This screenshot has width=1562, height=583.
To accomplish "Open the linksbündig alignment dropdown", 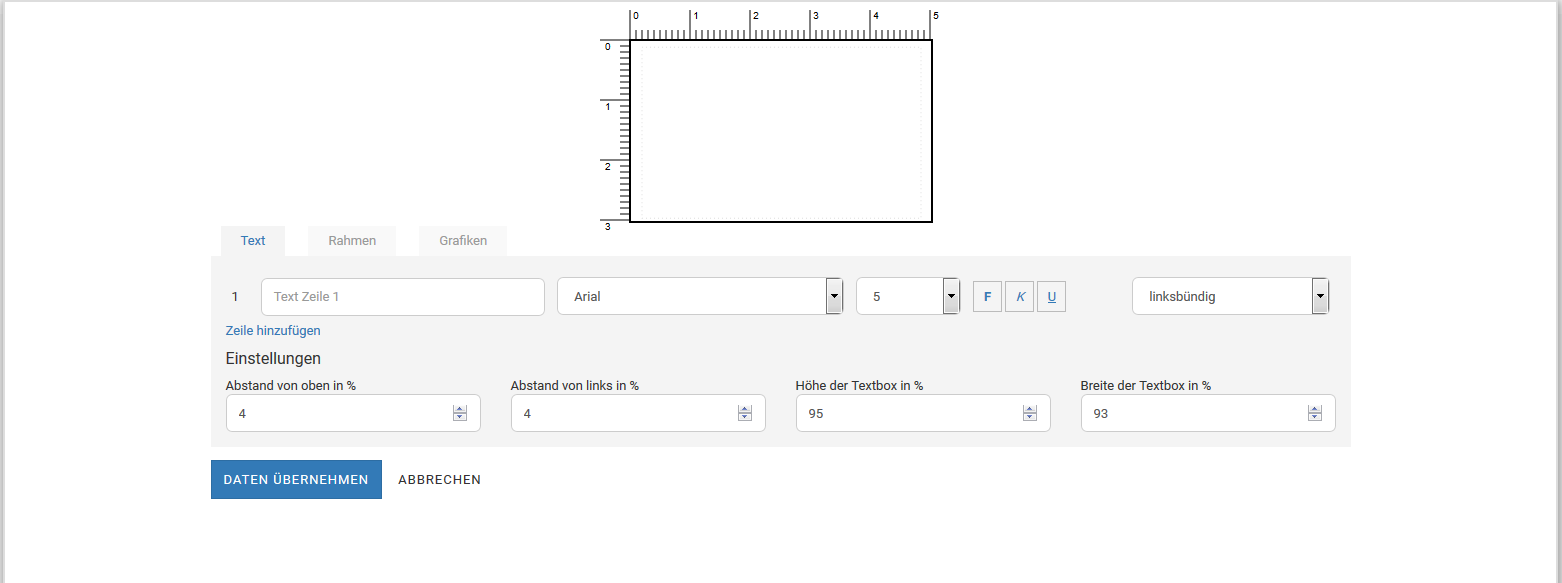I will (1231, 296).
